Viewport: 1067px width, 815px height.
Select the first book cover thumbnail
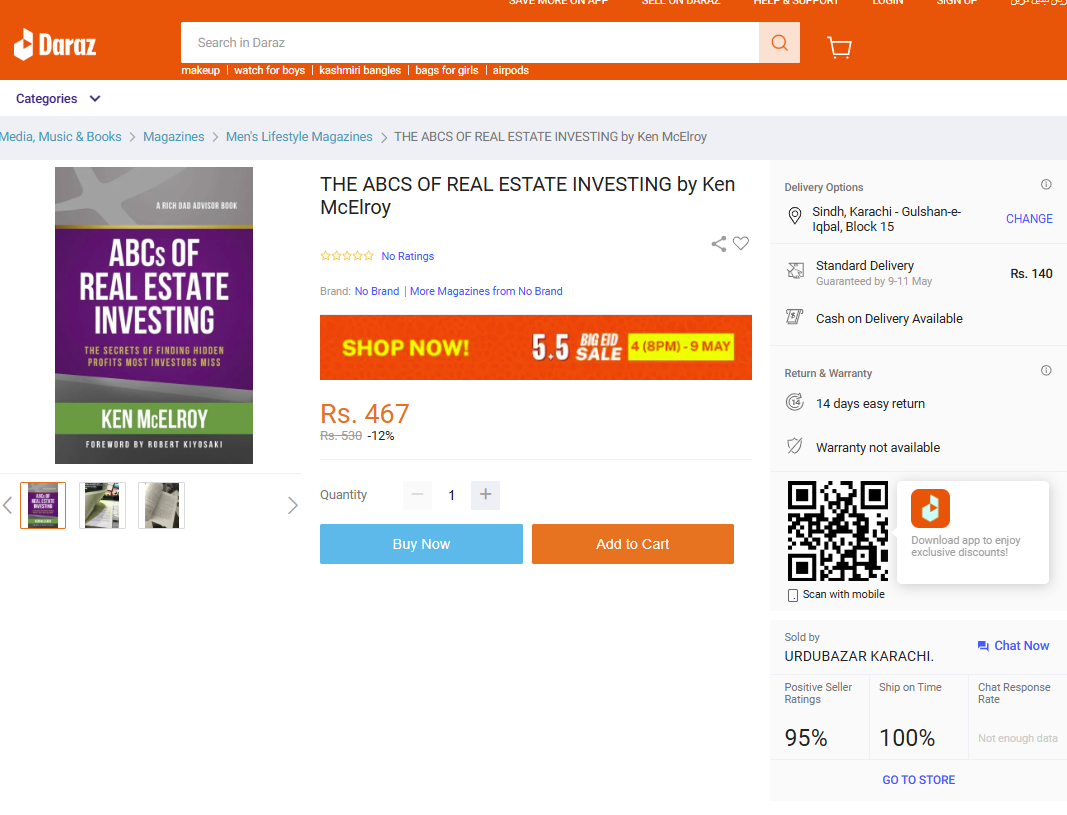43,505
